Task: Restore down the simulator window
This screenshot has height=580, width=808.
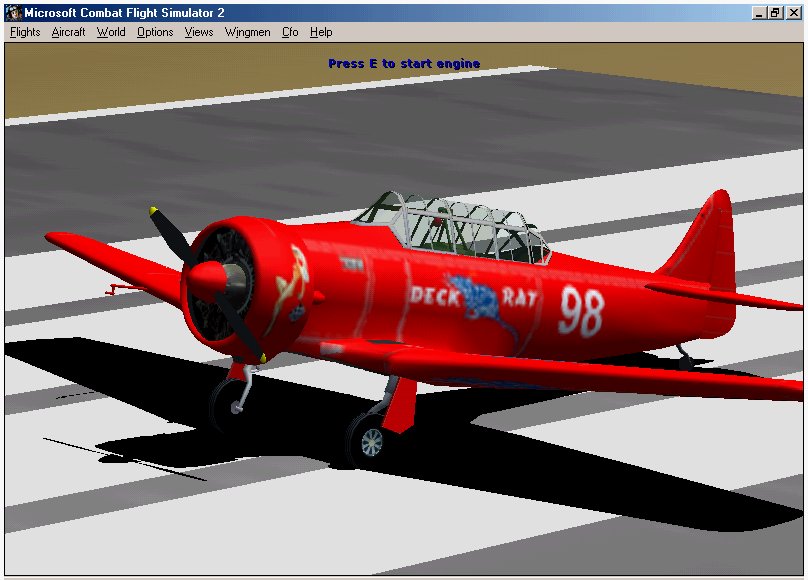Action: click(x=775, y=13)
